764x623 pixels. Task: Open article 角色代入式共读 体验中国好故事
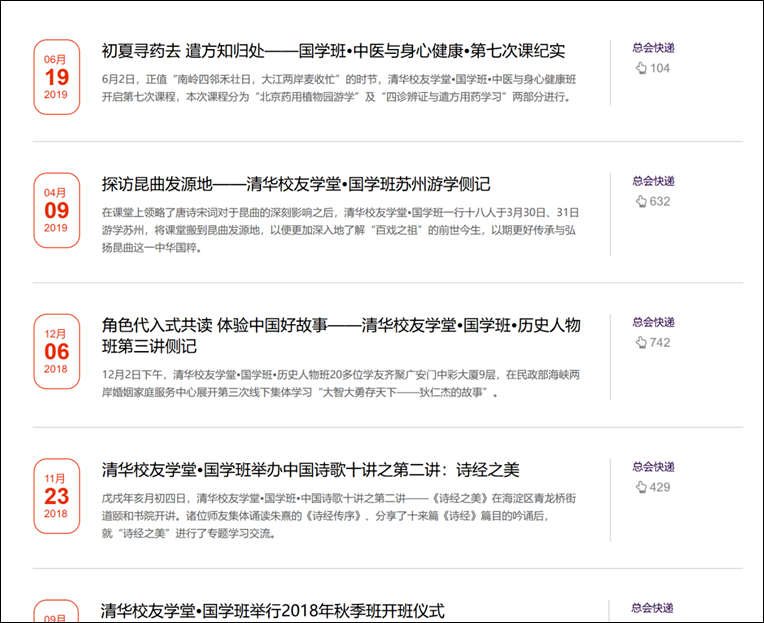pos(341,336)
